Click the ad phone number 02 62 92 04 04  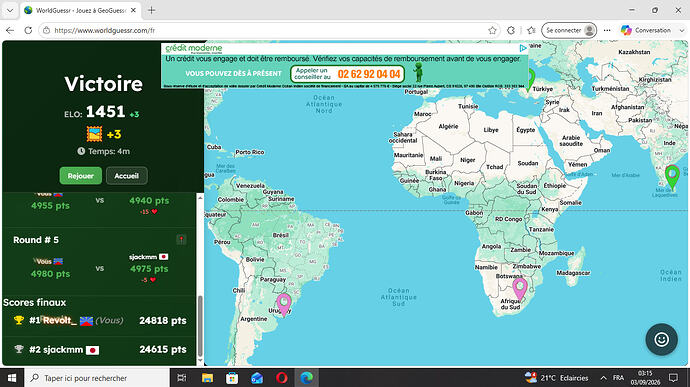click(369, 74)
